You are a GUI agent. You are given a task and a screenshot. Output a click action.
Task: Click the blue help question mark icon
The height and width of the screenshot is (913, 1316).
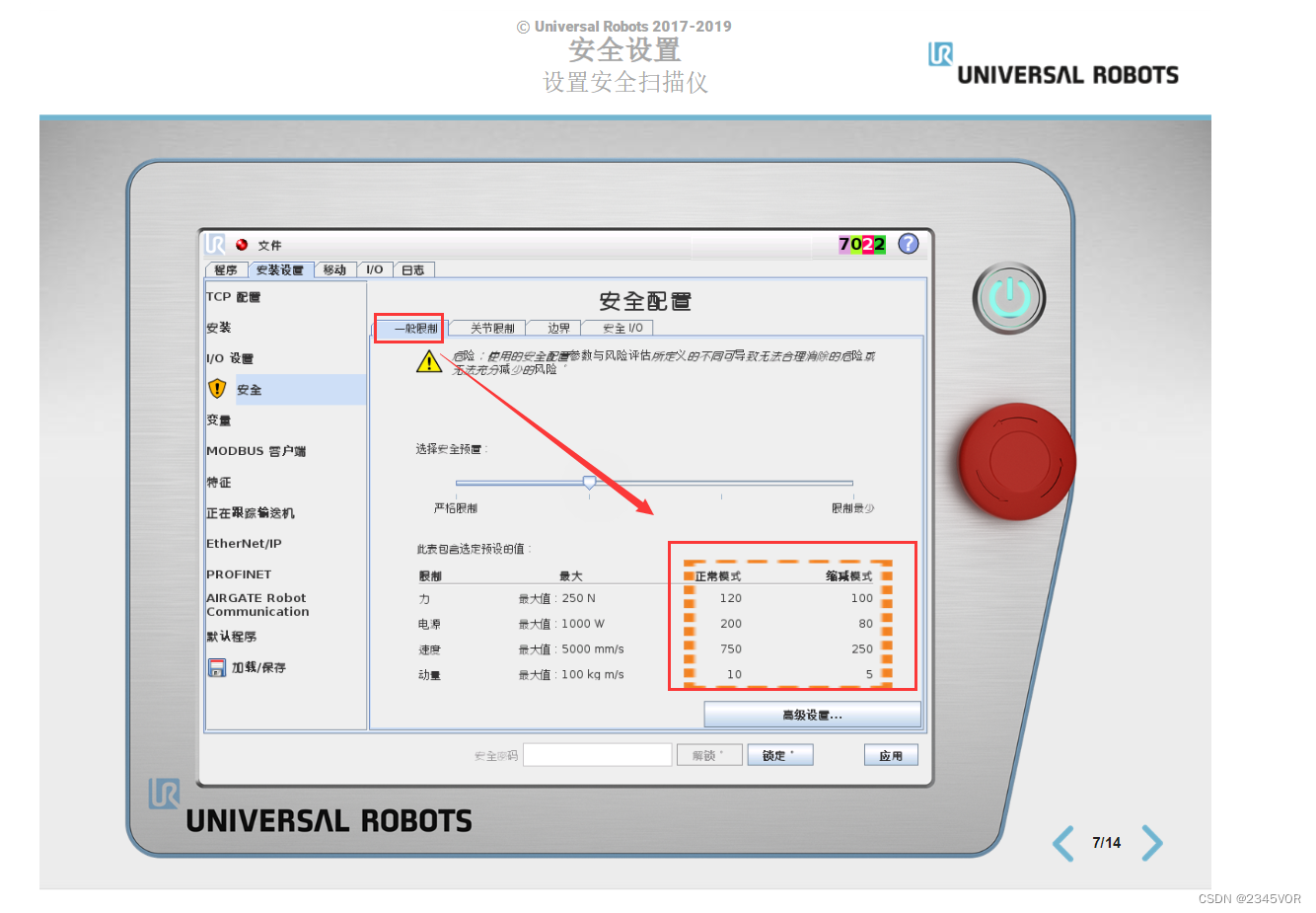tap(909, 244)
